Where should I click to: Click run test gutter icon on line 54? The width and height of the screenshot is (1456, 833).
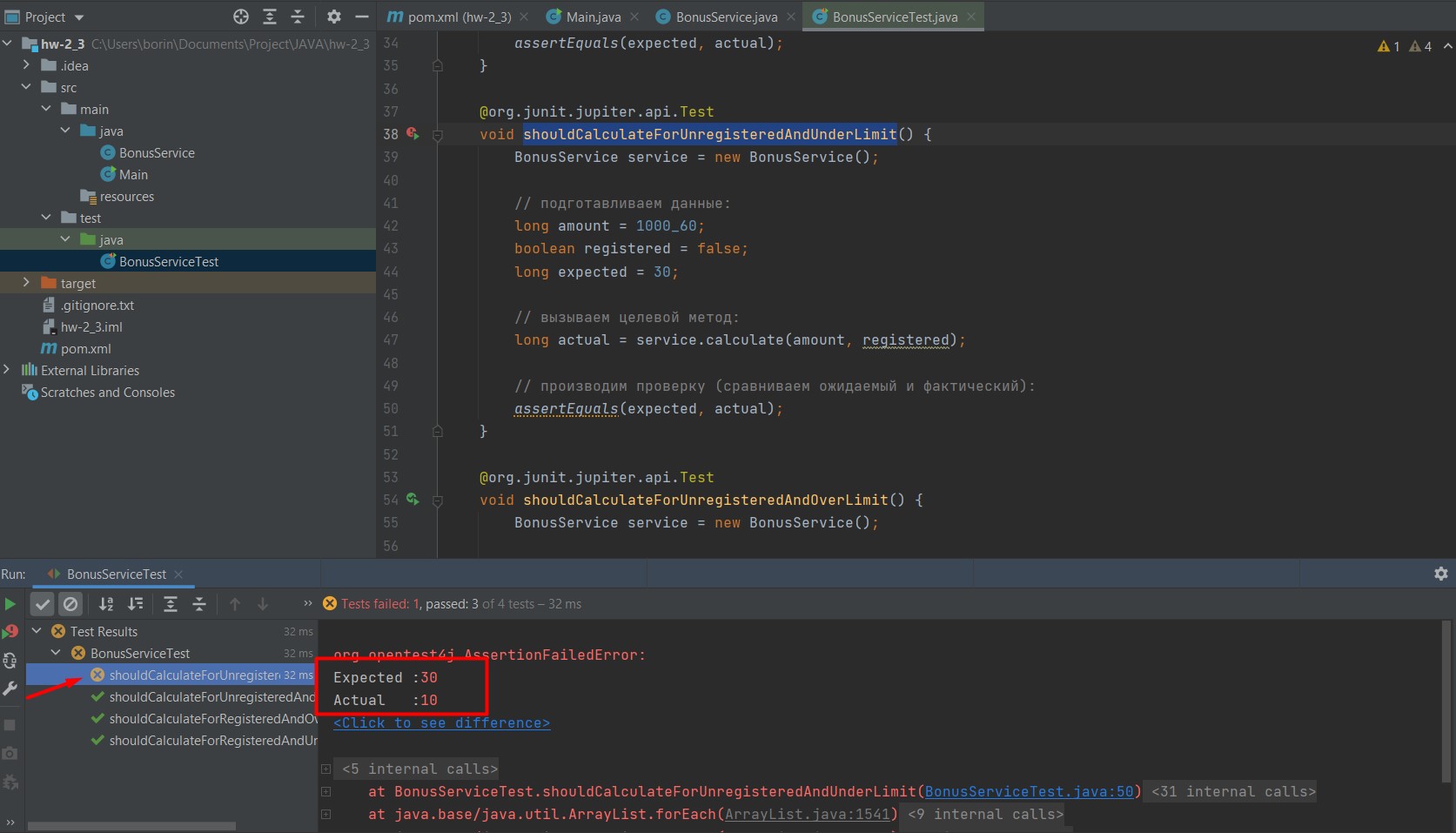413,500
